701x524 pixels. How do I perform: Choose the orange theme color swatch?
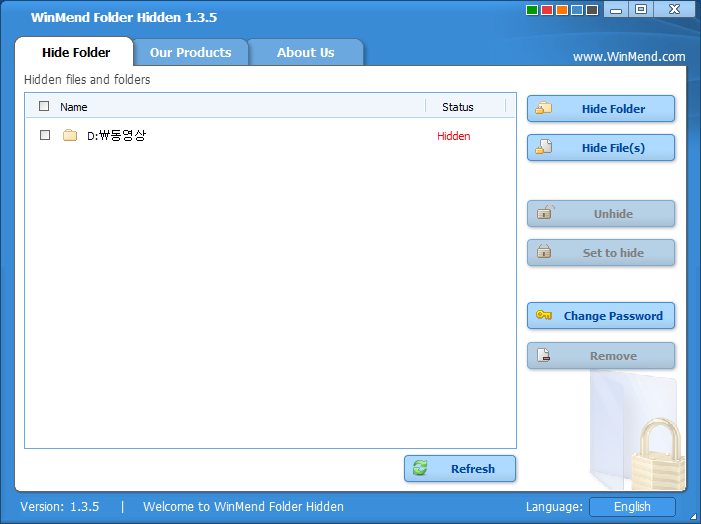click(562, 10)
